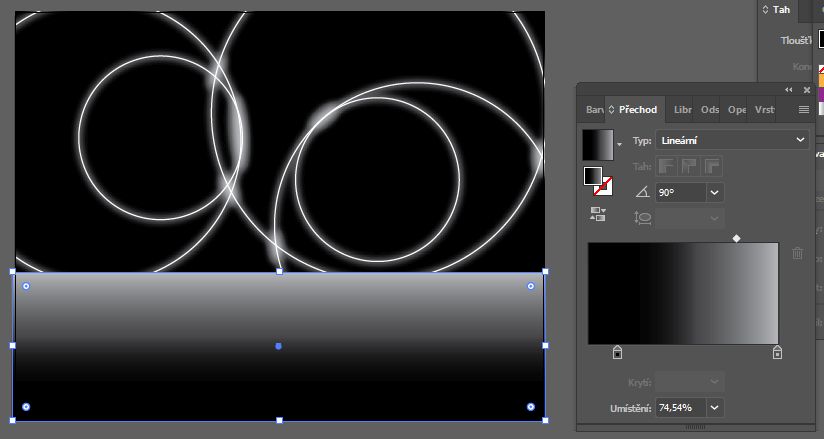Click the reverse gradient icon
824x439 pixels.
click(x=598, y=213)
